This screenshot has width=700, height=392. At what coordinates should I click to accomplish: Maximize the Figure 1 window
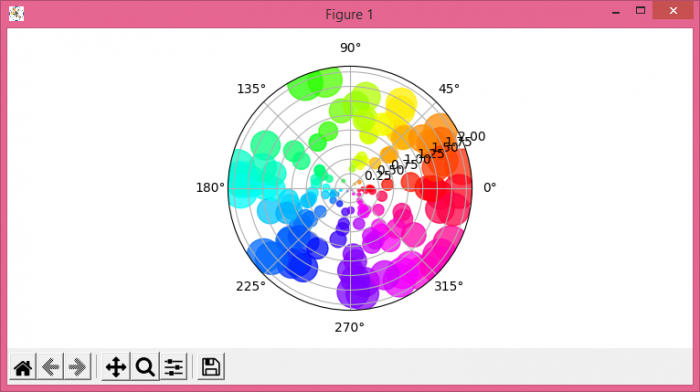pos(641,11)
